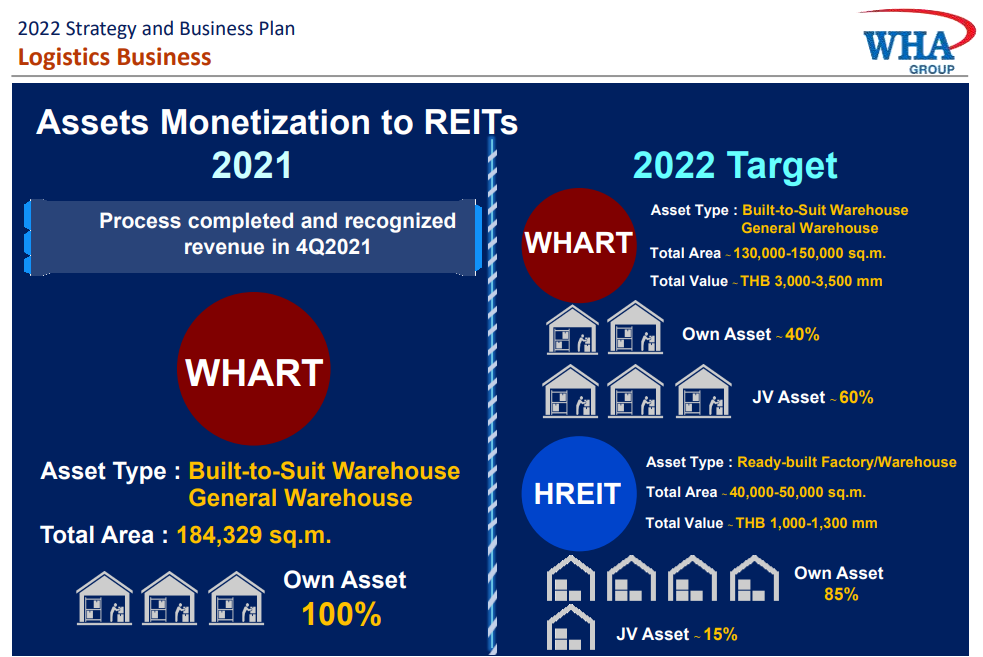
Task: Click the factory icon nearest 'Own Asset 85%'
Action: (755, 578)
